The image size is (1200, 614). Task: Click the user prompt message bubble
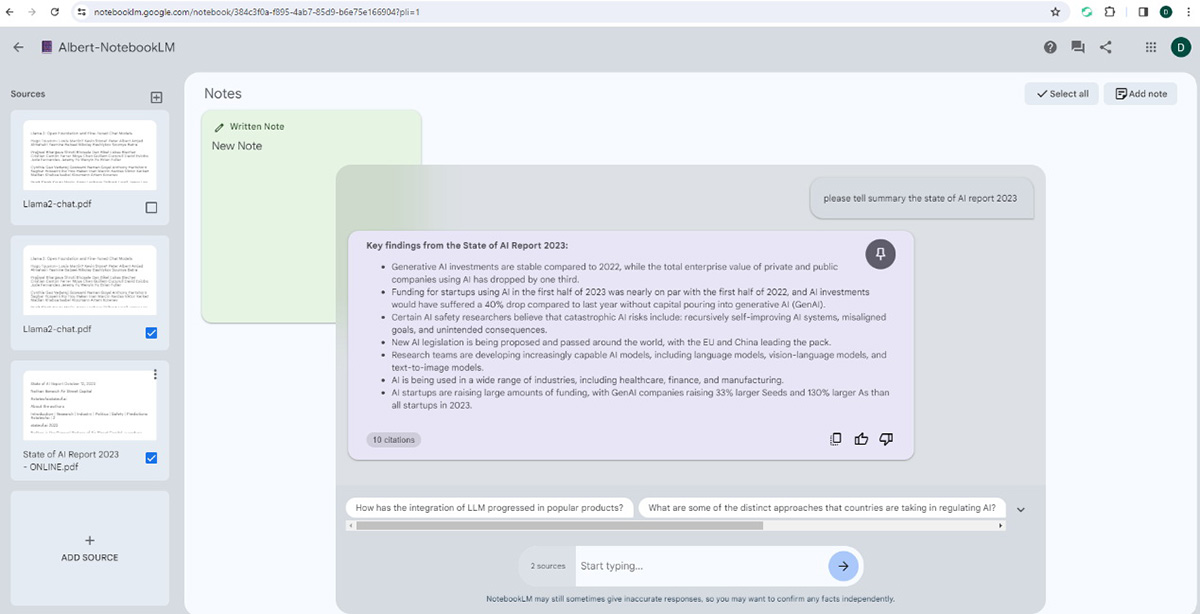click(920, 198)
